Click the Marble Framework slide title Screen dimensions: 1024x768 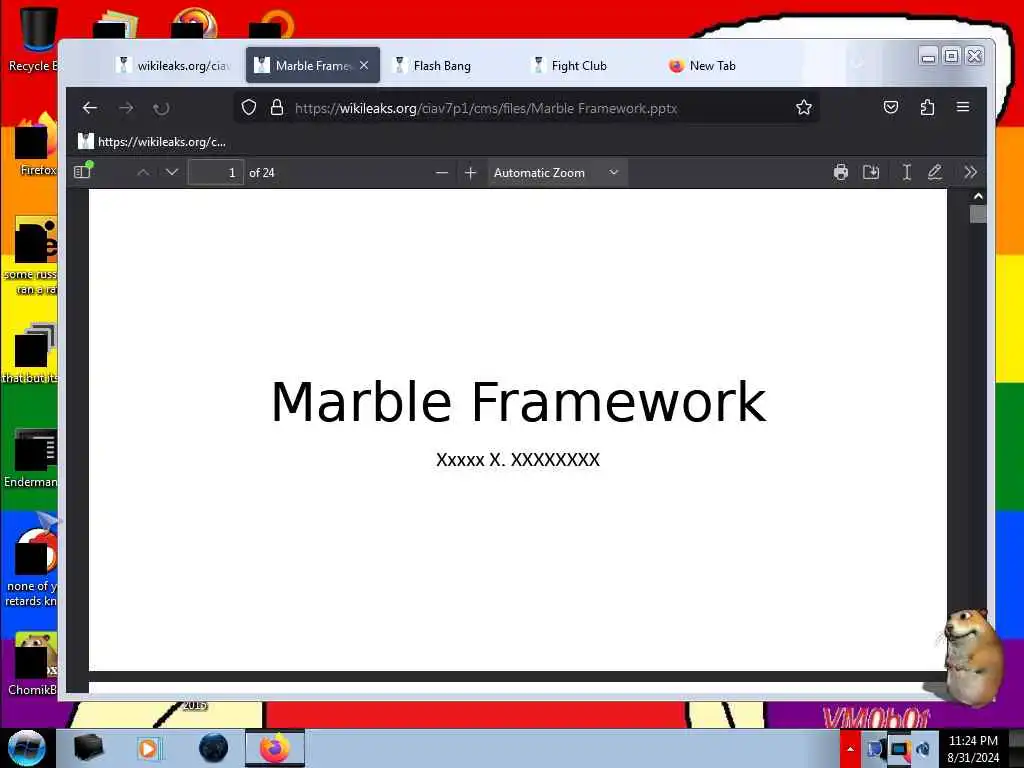click(x=519, y=401)
